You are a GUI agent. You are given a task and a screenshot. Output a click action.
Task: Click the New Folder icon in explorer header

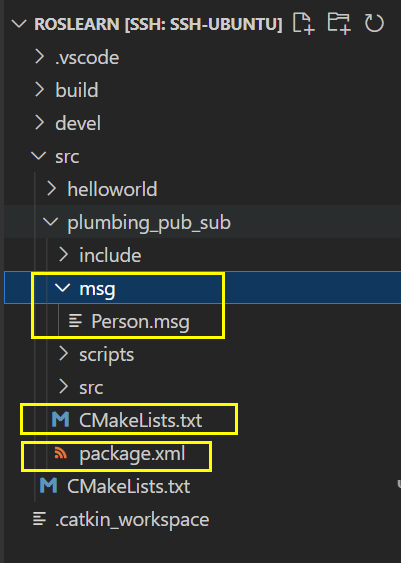click(339, 24)
